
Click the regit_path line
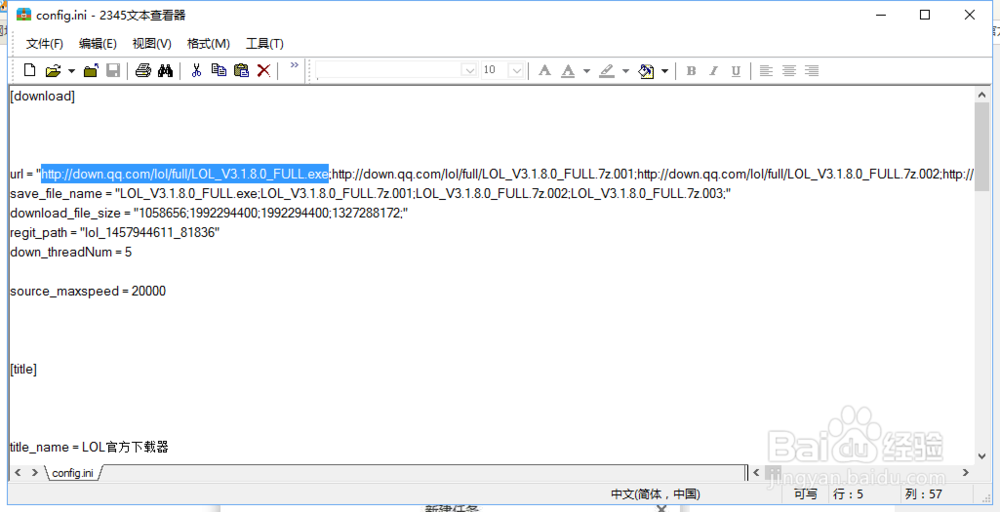point(115,233)
